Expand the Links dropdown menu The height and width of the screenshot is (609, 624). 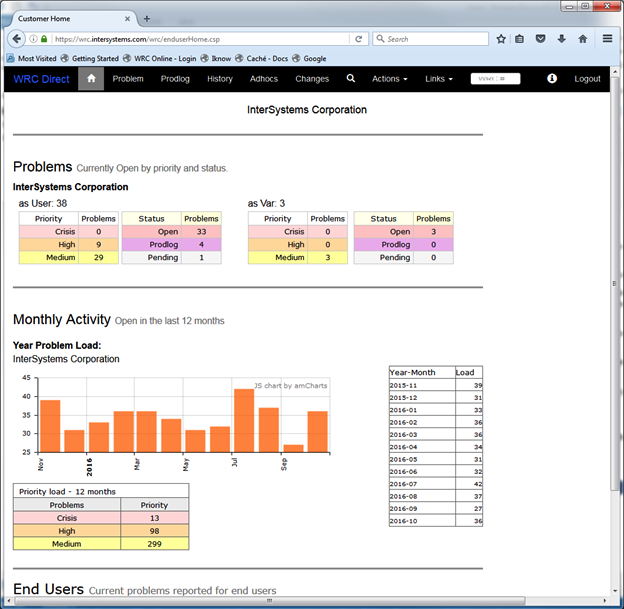coord(439,79)
